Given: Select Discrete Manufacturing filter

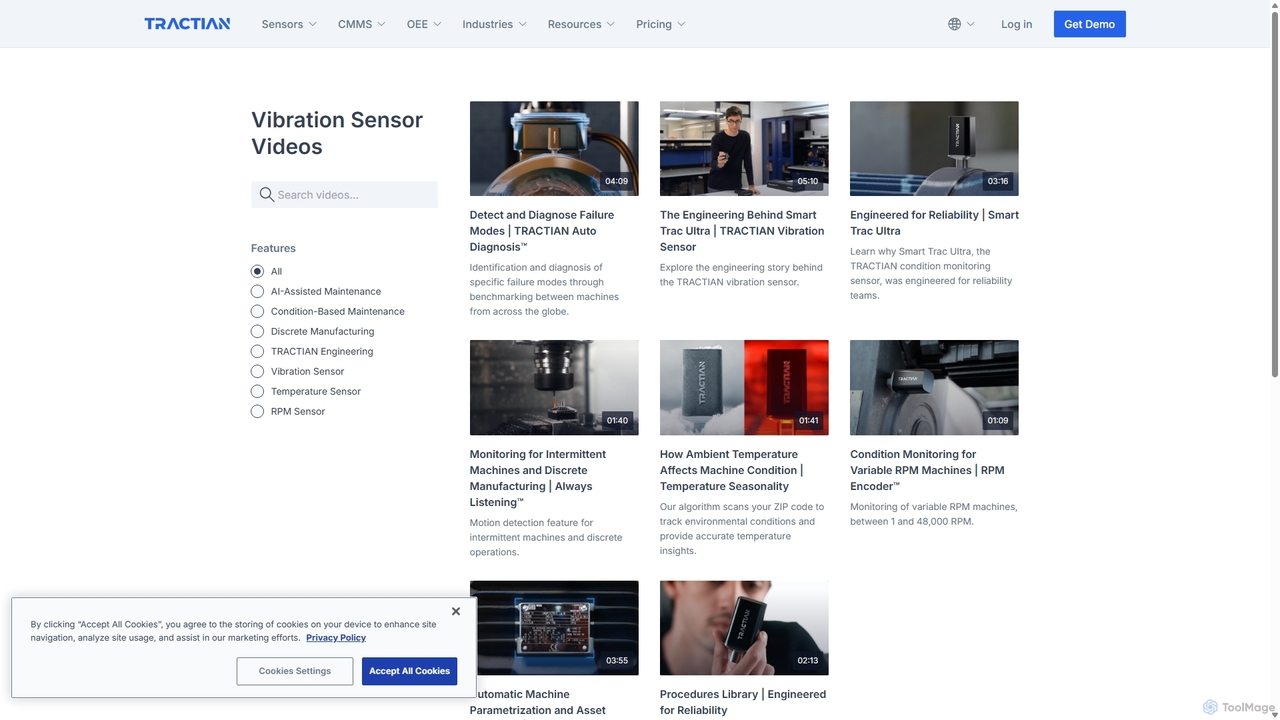Looking at the screenshot, I should pos(257,331).
